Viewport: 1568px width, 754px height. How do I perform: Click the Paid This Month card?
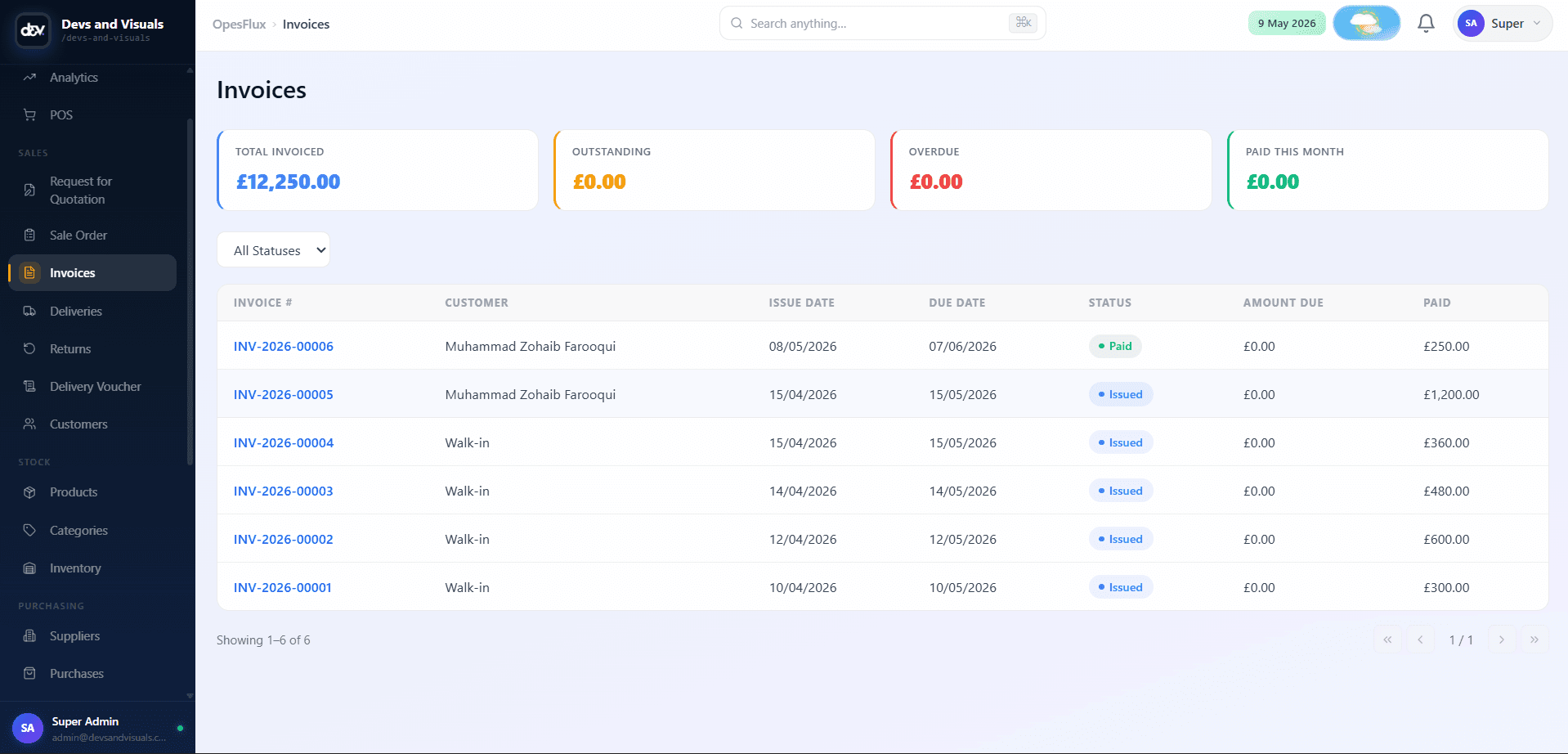pyautogui.click(x=1388, y=170)
